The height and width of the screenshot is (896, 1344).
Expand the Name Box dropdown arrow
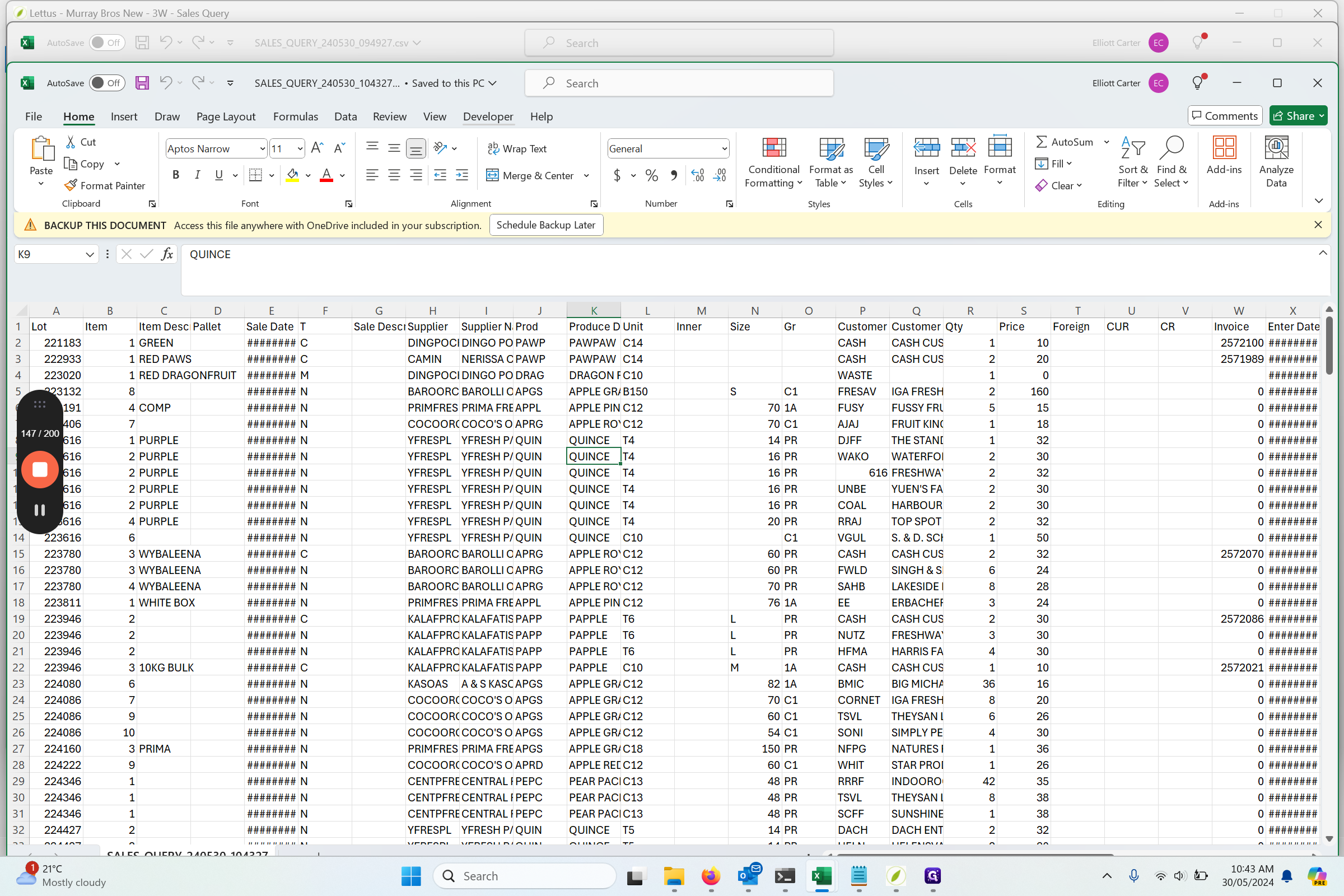90,254
